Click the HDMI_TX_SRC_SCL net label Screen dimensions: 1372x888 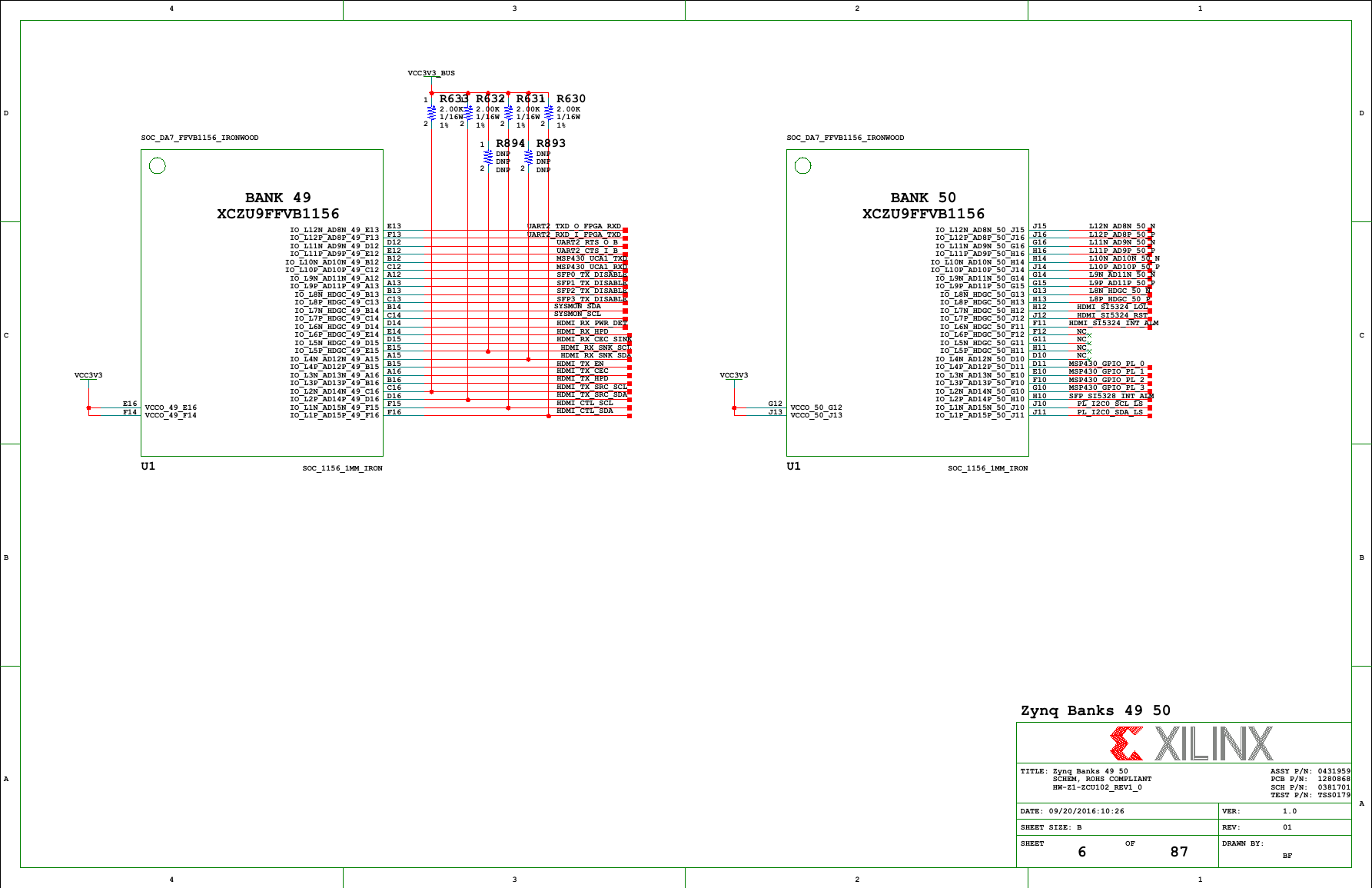coord(592,387)
